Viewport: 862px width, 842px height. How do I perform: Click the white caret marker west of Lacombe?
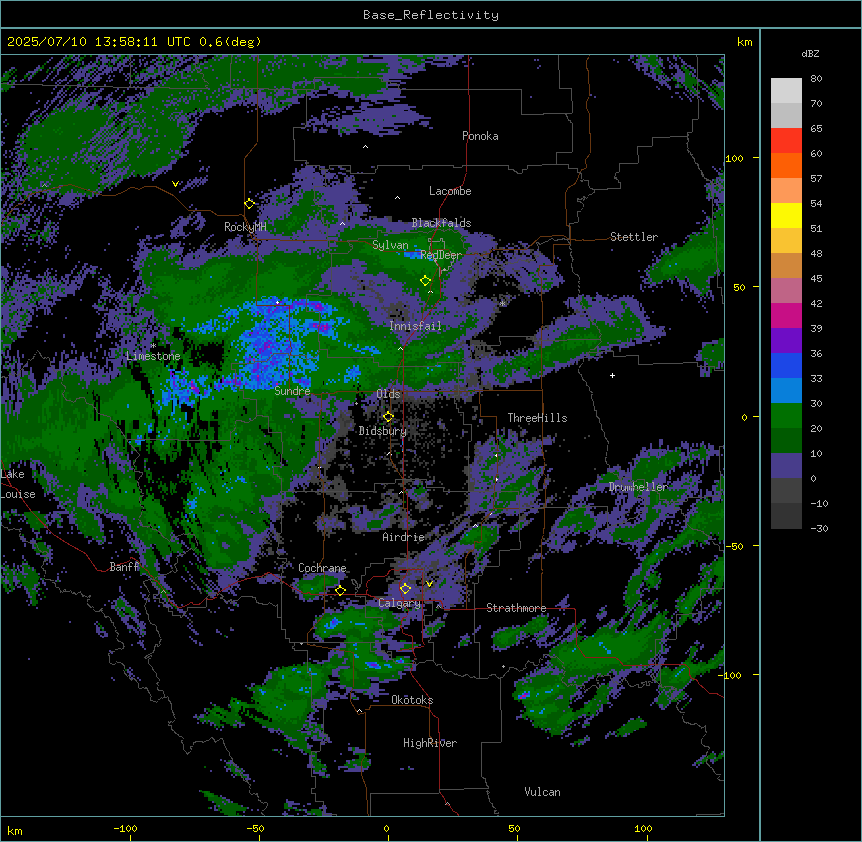point(397,198)
